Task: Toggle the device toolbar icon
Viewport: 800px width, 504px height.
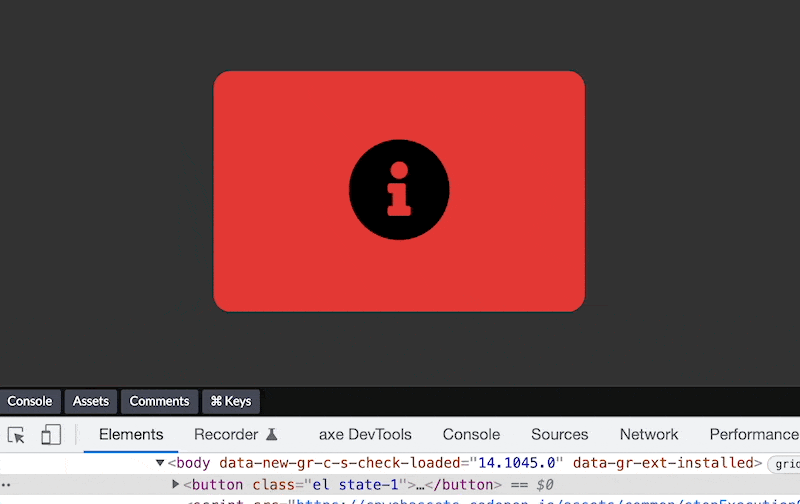Action: (x=51, y=435)
